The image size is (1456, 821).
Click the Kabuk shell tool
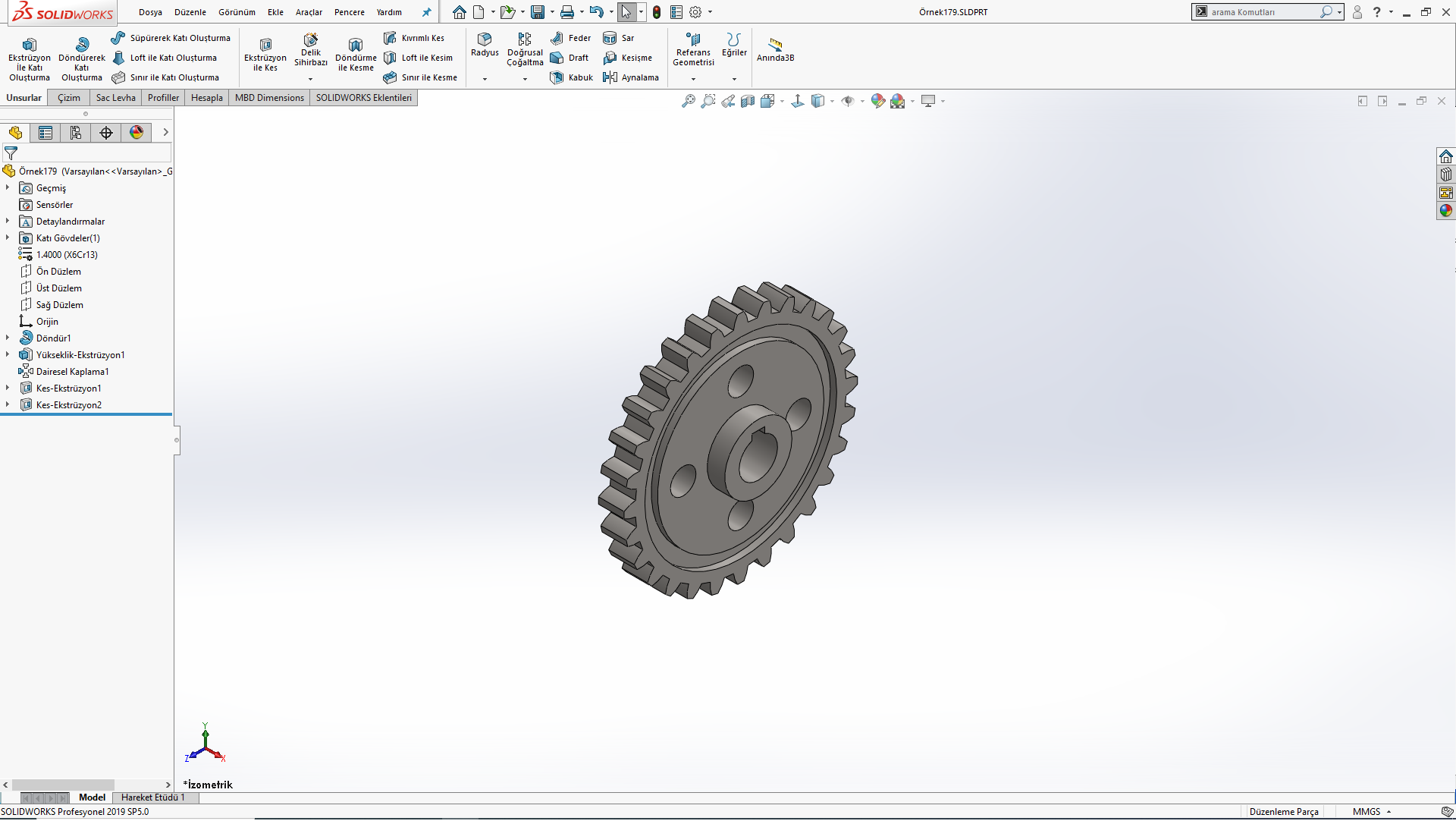572,77
